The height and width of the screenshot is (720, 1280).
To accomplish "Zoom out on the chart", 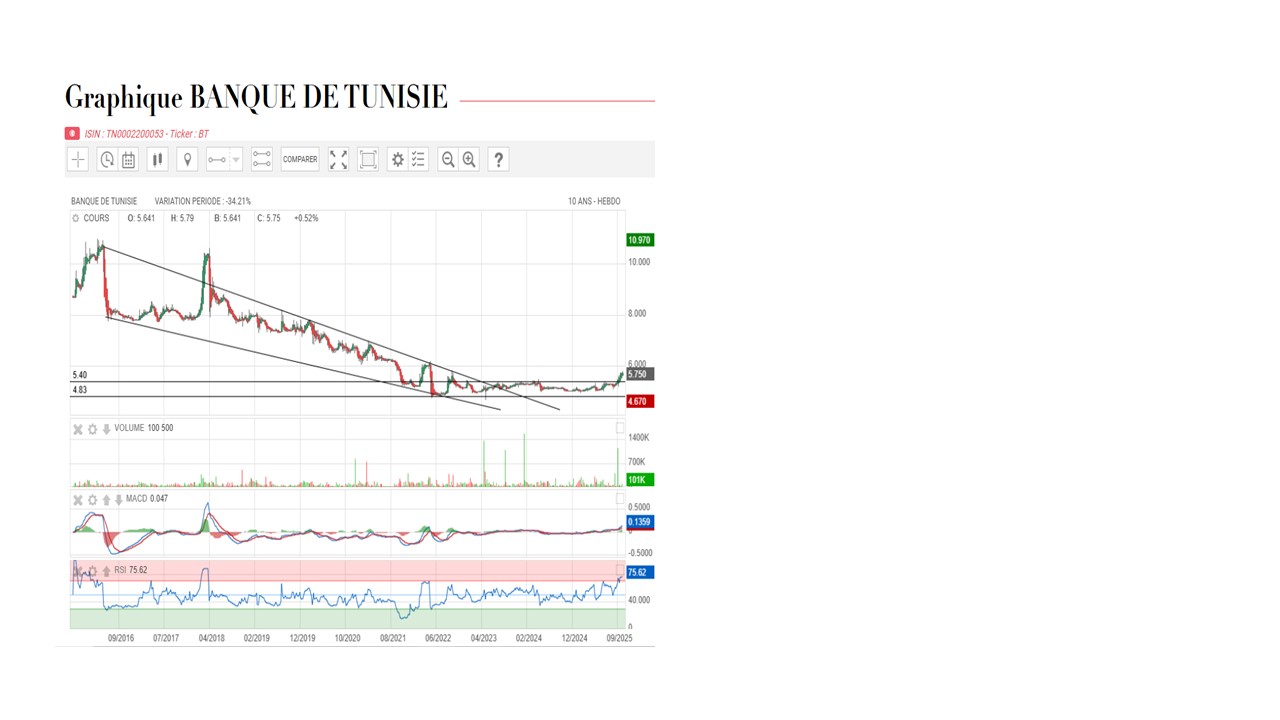I will 448,160.
